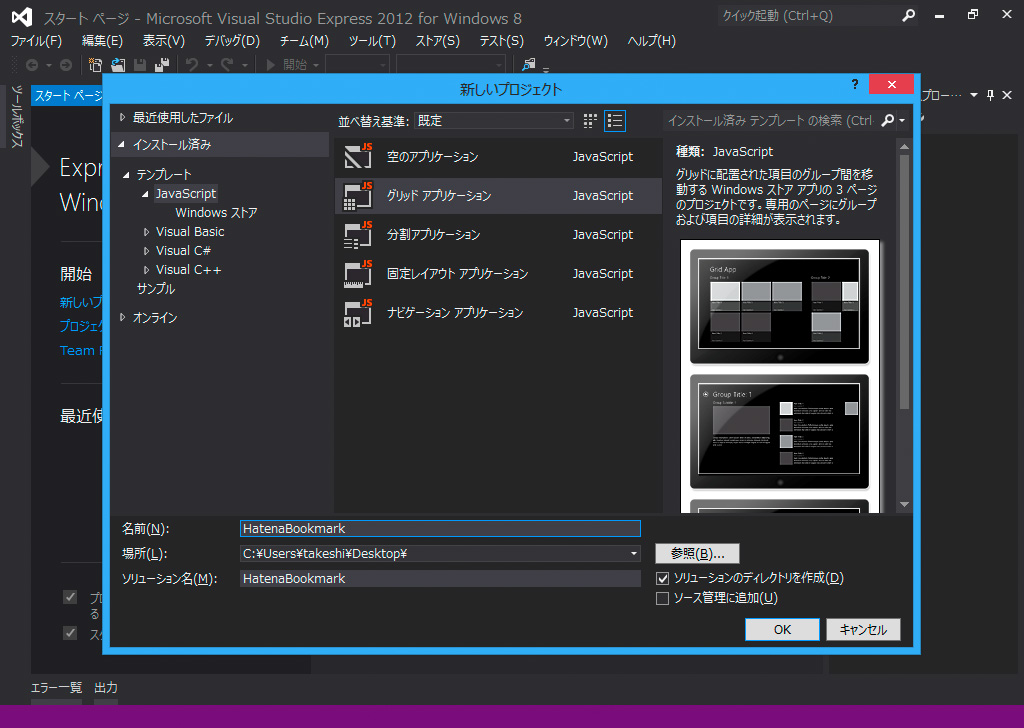Expand the Recent Files (最近使用したファイル) section

coord(122,118)
